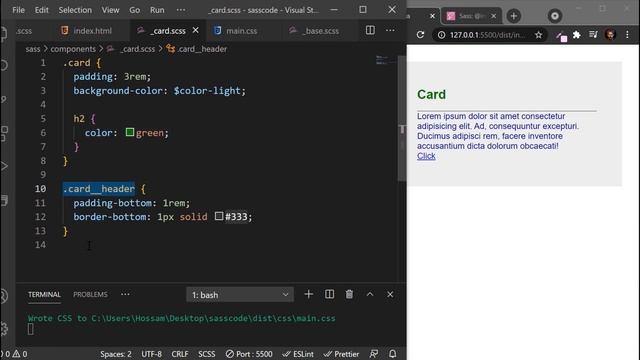Viewport: 640px width, 360px height.
Task: Open #333 color swatch picker
Action: click(219, 216)
